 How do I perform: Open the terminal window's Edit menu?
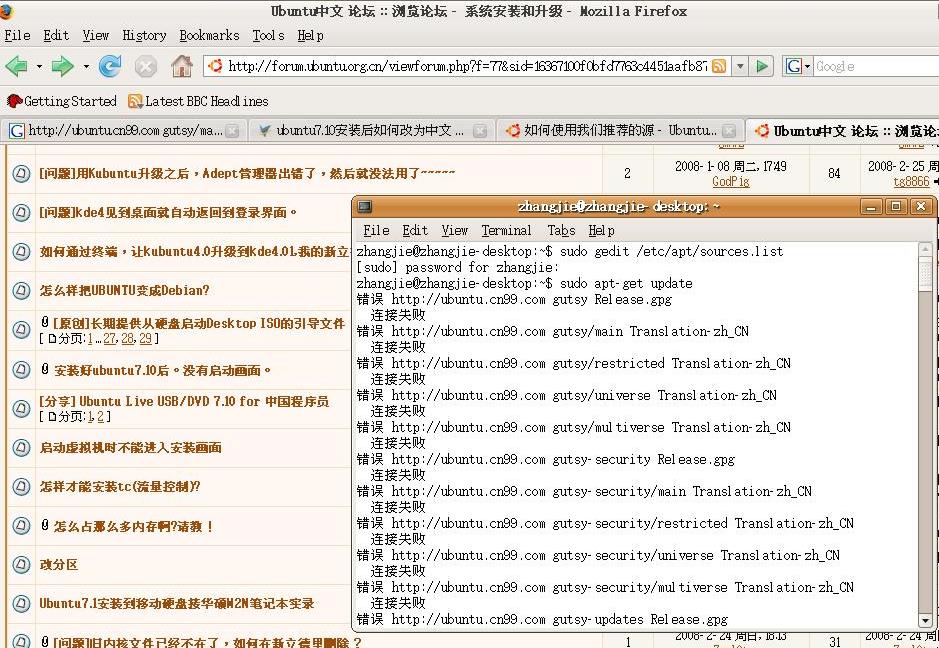415,231
